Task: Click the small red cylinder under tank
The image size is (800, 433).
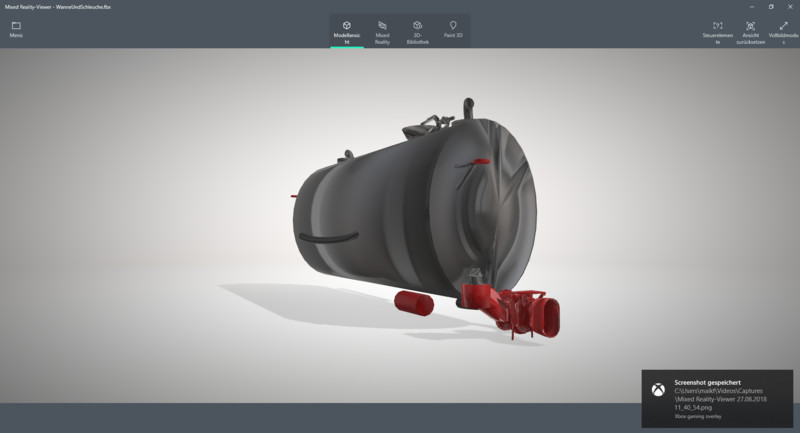Action: [x=412, y=301]
